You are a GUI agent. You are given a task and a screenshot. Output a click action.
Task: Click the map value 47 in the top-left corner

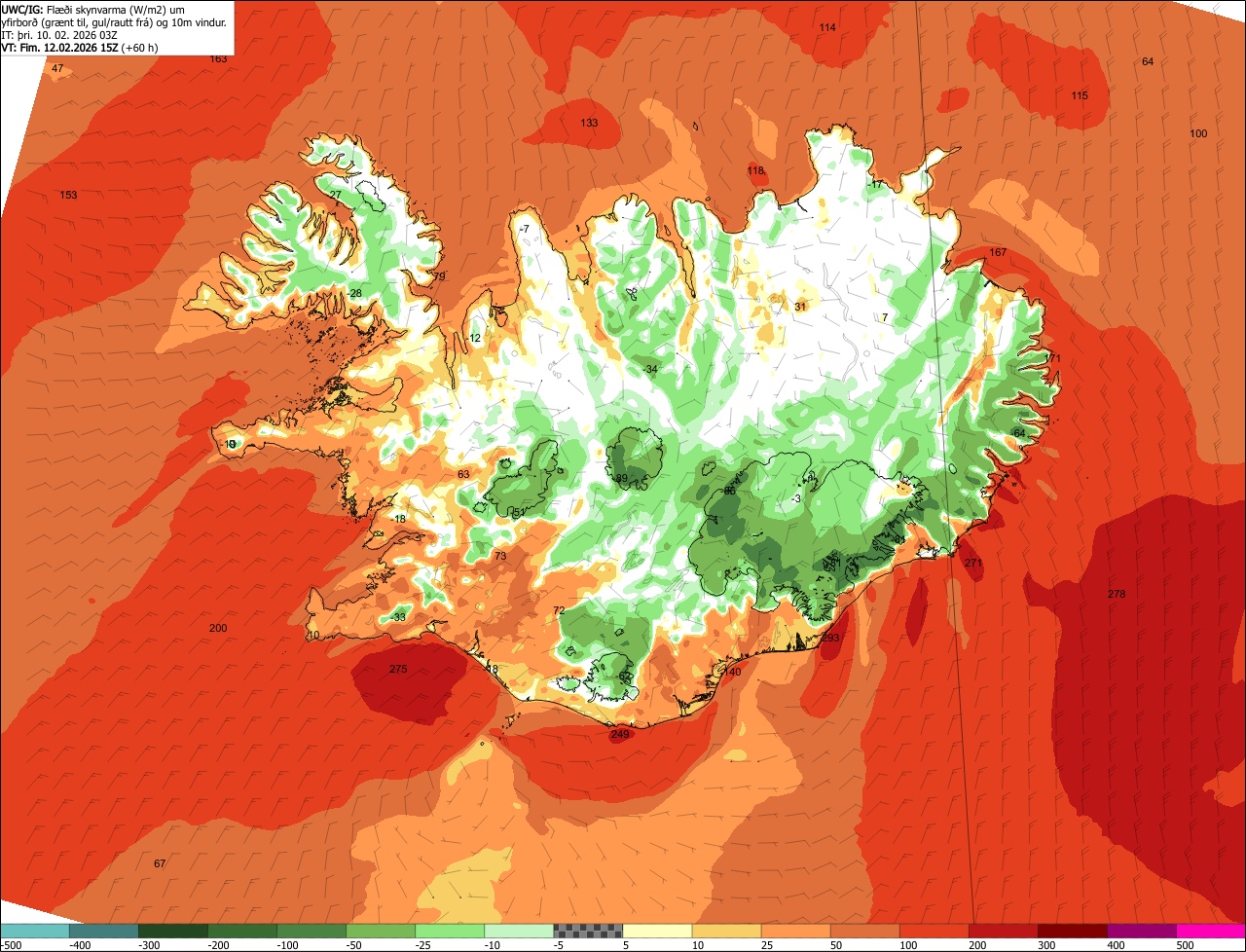point(57,68)
